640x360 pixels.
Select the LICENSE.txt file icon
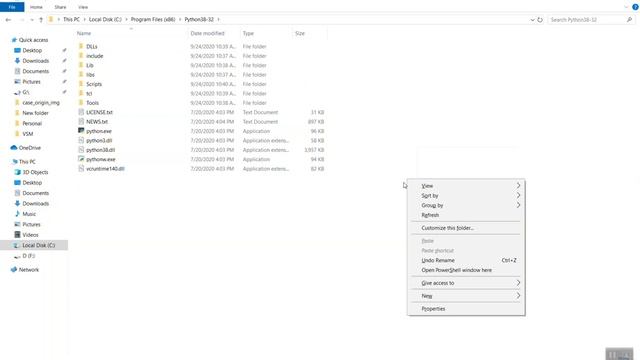pos(81,112)
